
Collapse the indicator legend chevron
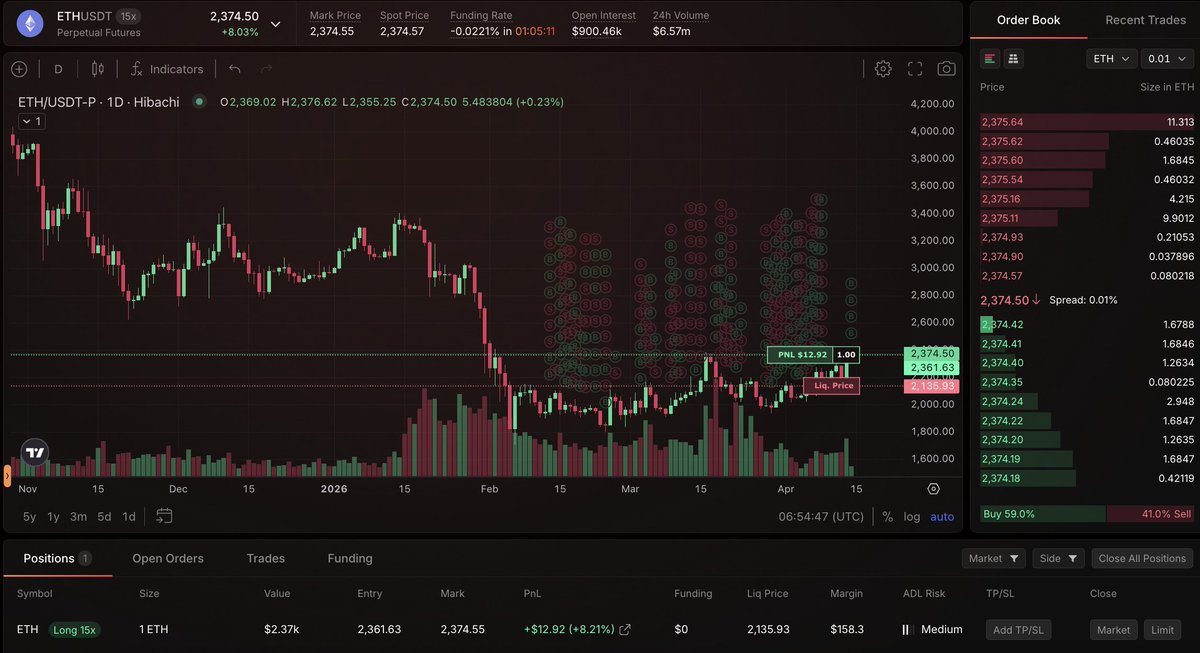(30, 122)
